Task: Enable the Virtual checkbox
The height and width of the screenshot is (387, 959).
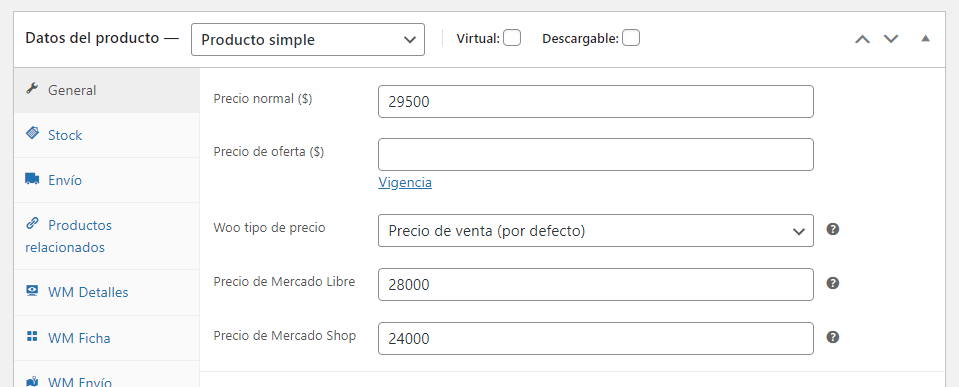Action: click(512, 39)
